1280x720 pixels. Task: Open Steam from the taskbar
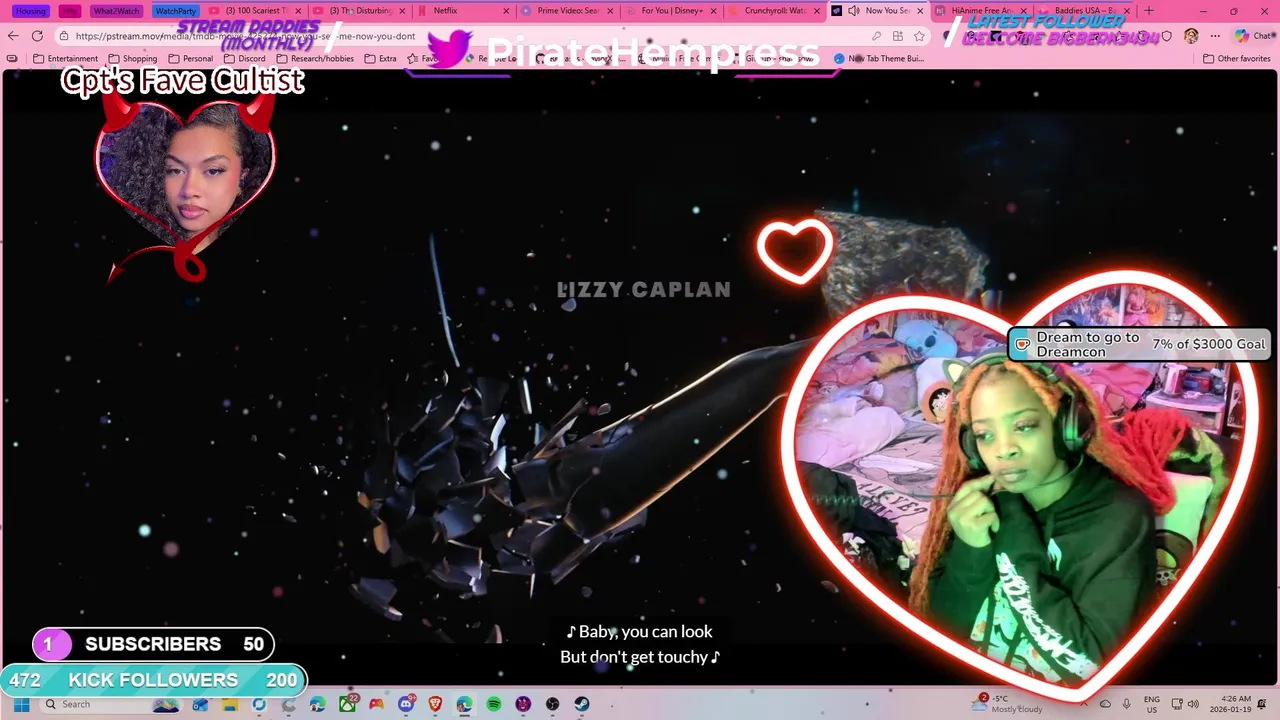click(582, 704)
